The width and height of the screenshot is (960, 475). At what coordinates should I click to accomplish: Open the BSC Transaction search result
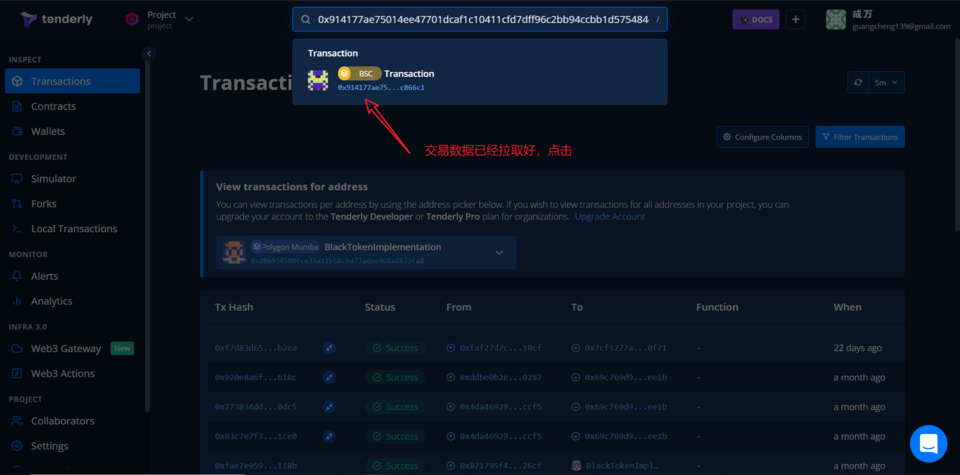480,80
